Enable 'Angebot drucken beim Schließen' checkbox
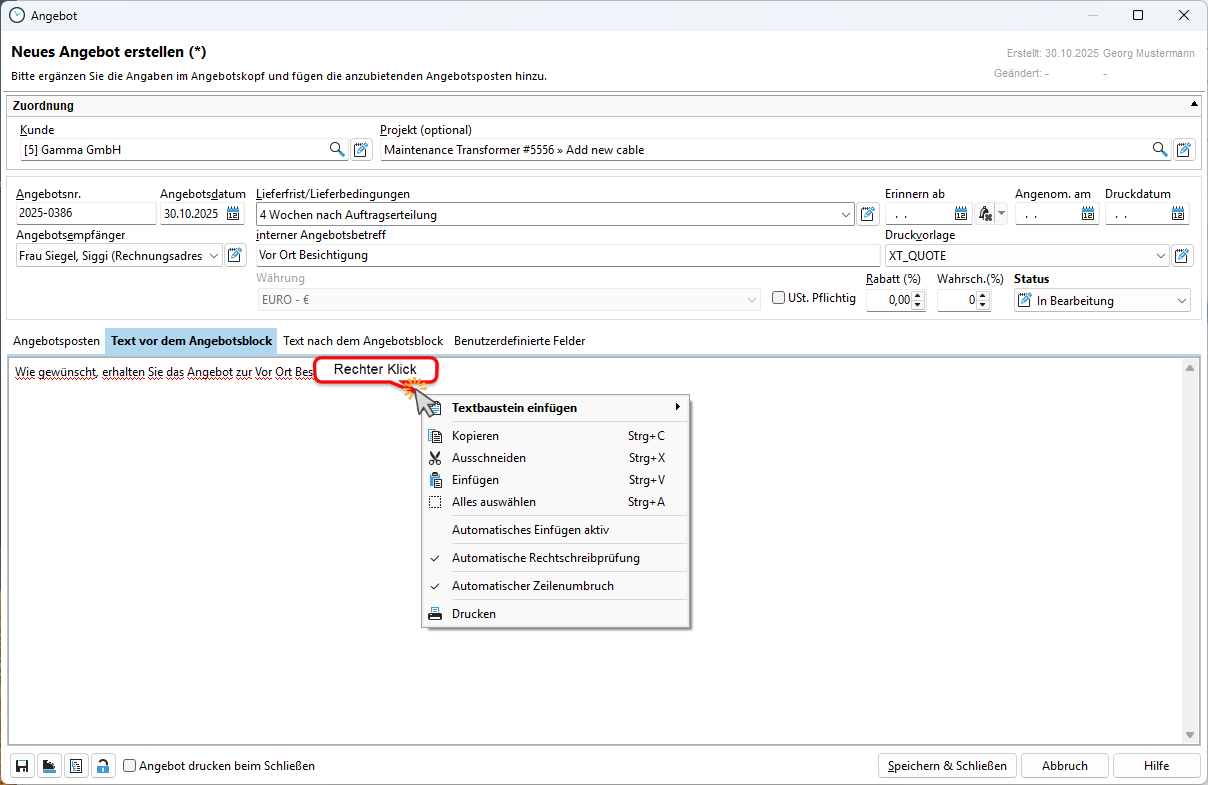Screen dimensions: 1208x785 tap(130, 766)
